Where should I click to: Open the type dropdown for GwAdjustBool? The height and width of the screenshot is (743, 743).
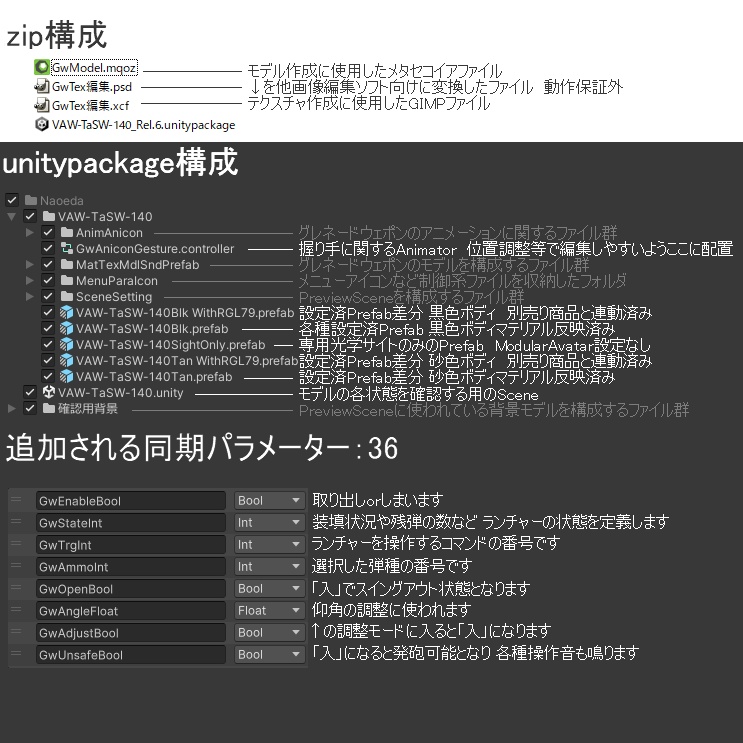point(269,633)
